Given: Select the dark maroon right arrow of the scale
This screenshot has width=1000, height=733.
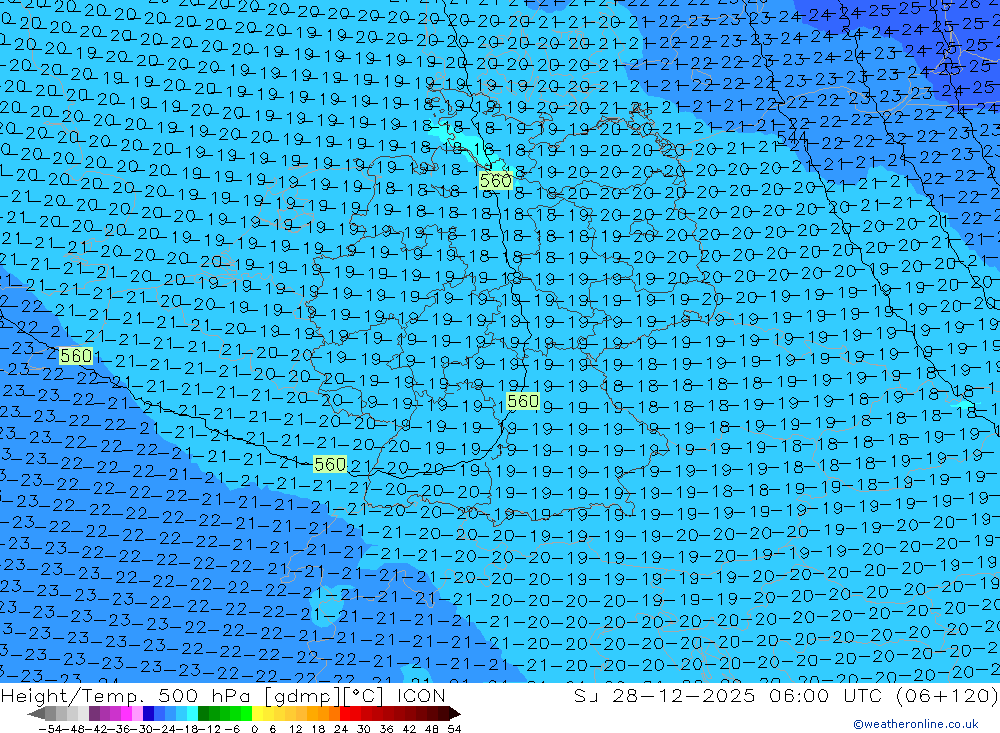Looking at the screenshot, I should (x=454, y=714).
